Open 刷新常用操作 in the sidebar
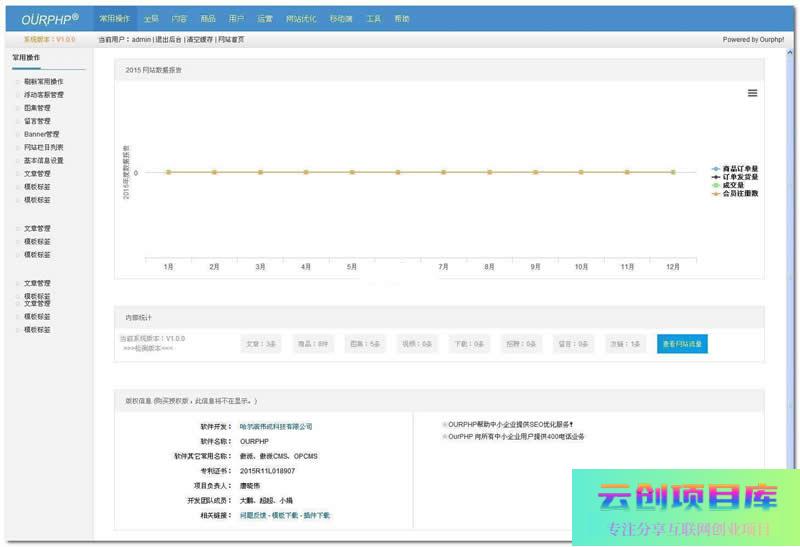The image size is (800, 547). (x=43, y=82)
